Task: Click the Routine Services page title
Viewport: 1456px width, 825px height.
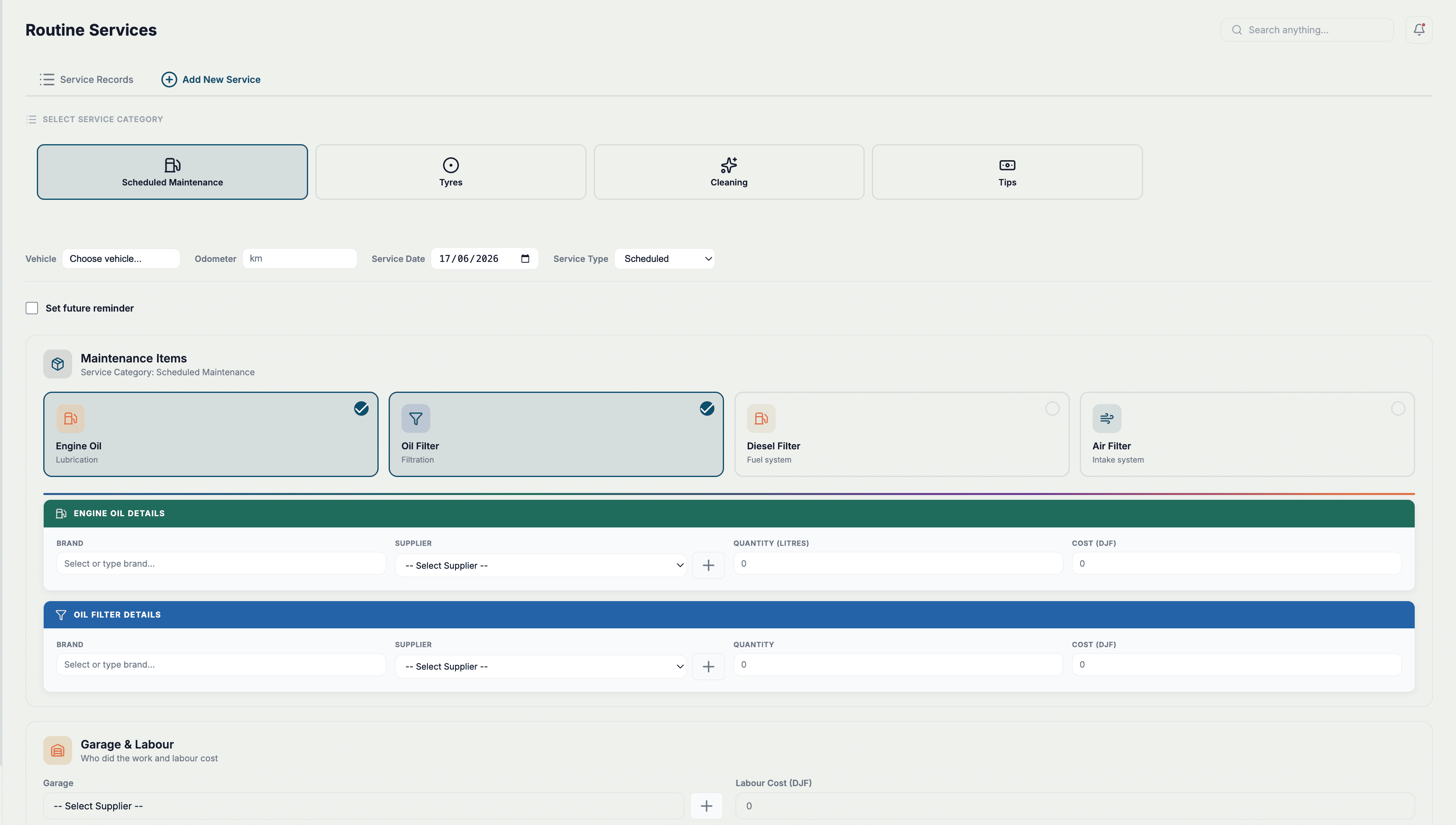Action: pos(91,30)
